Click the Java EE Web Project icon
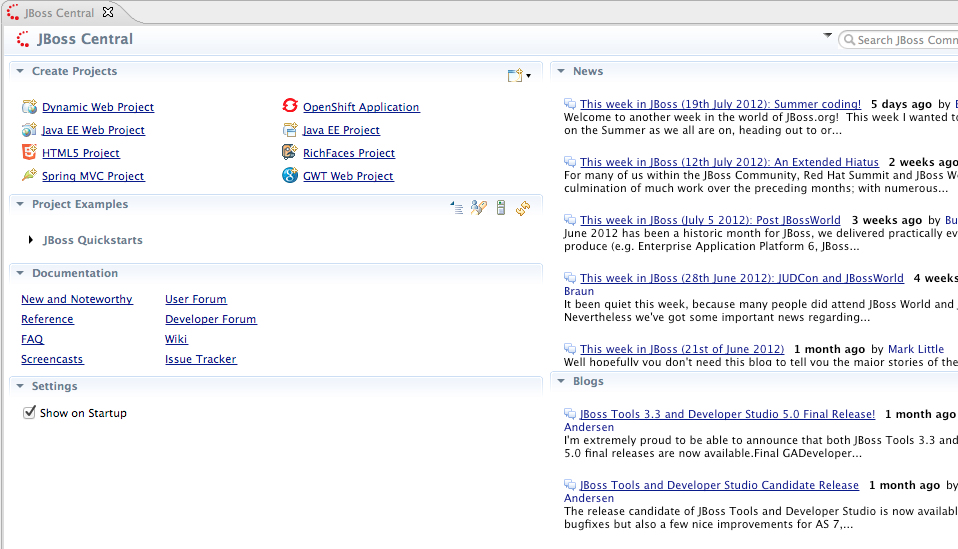This screenshot has width=958, height=549. pyautogui.click(x=29, y=129)
